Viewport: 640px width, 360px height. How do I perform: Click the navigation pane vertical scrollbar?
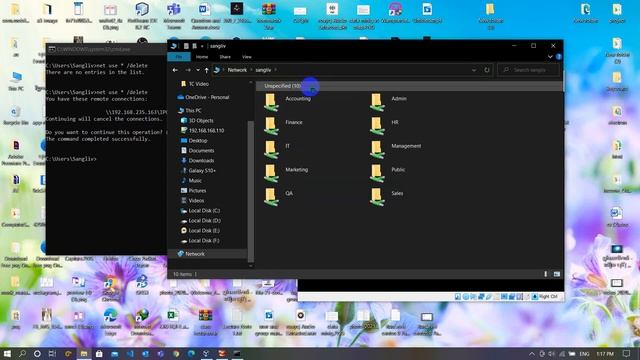tap(251, 192)
